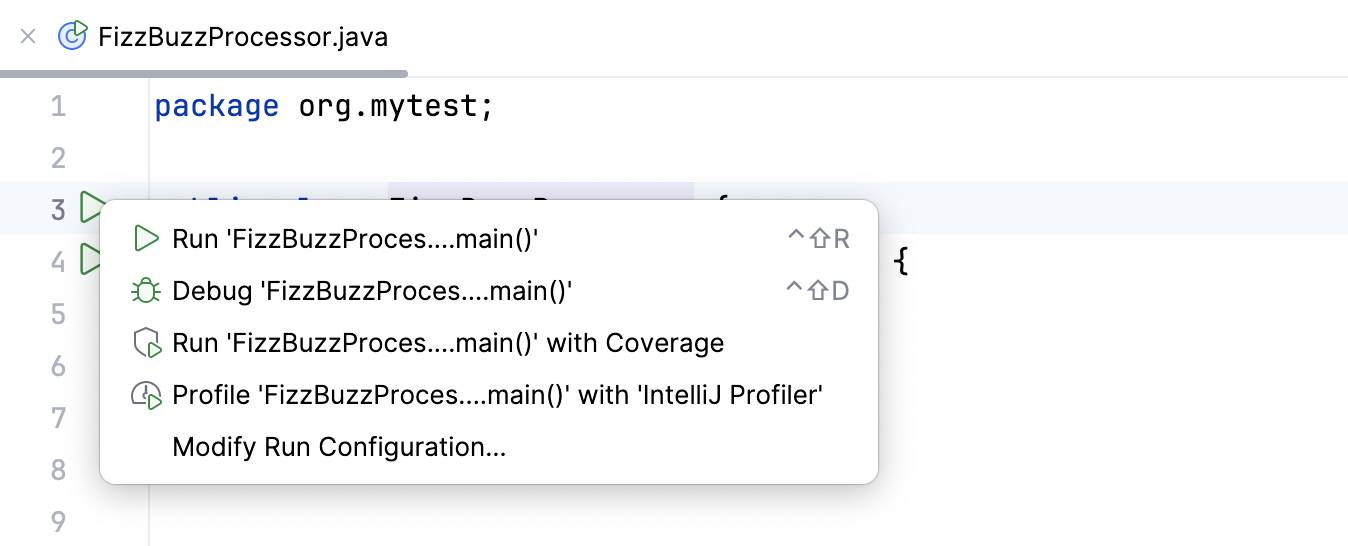Image resolution: width=1348 pixels, height=546 pixels.
Task: Click the IntelliJ Profiler clock icon
Action: tap(146, 395)
